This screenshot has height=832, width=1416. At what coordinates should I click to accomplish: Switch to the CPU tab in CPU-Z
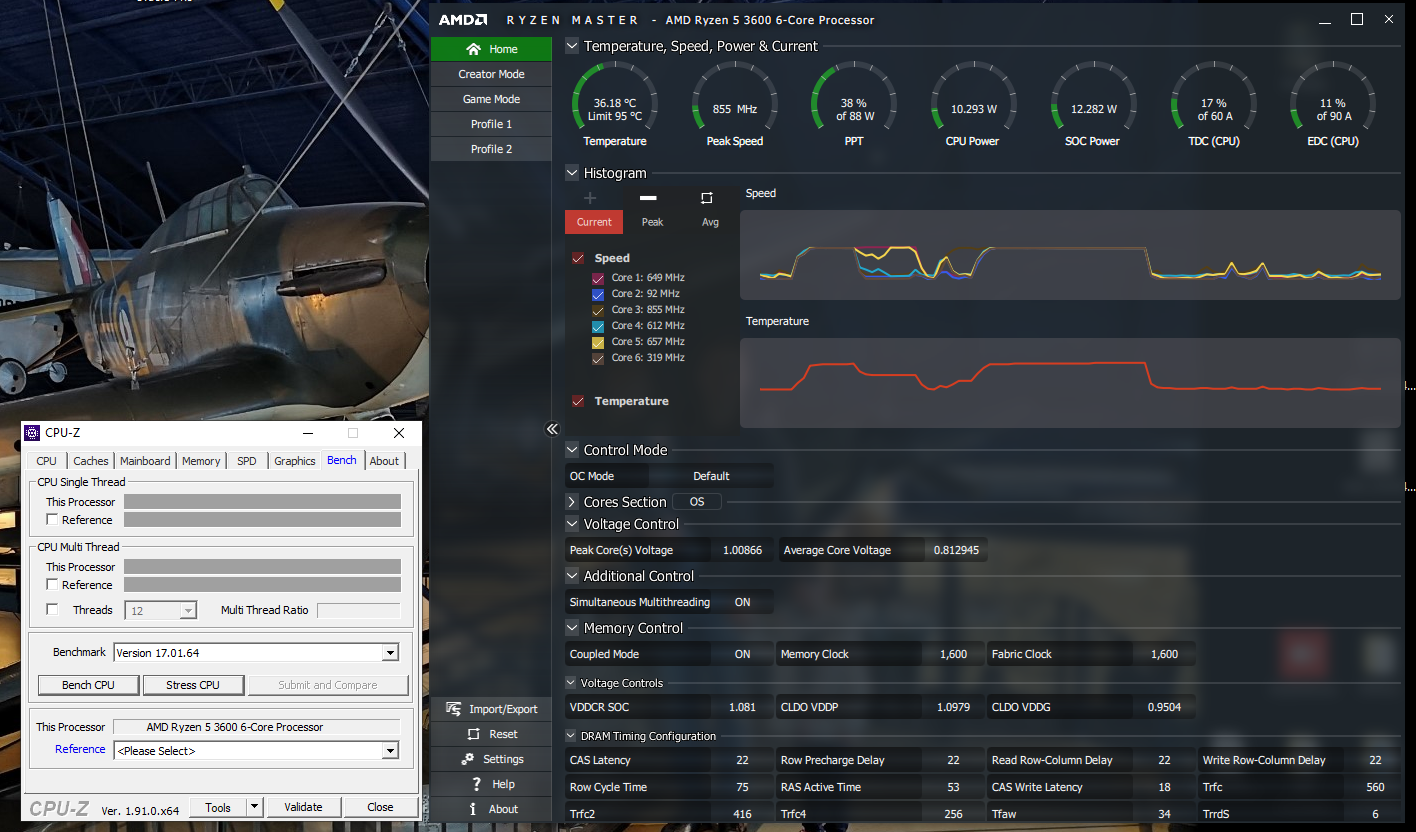click(x=46, y=461)
